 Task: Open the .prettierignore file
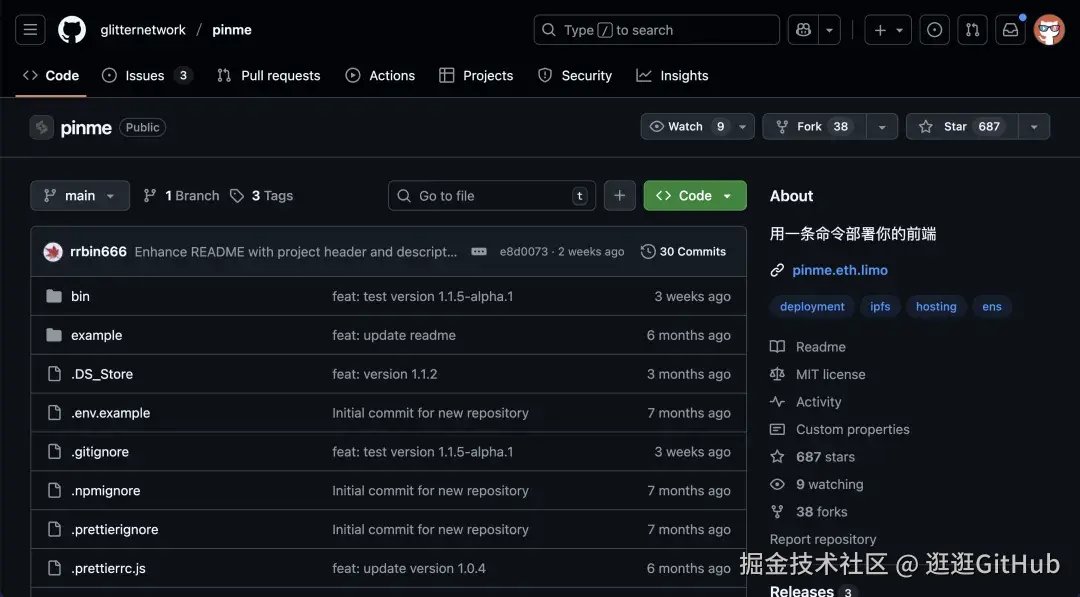[114, 530]
